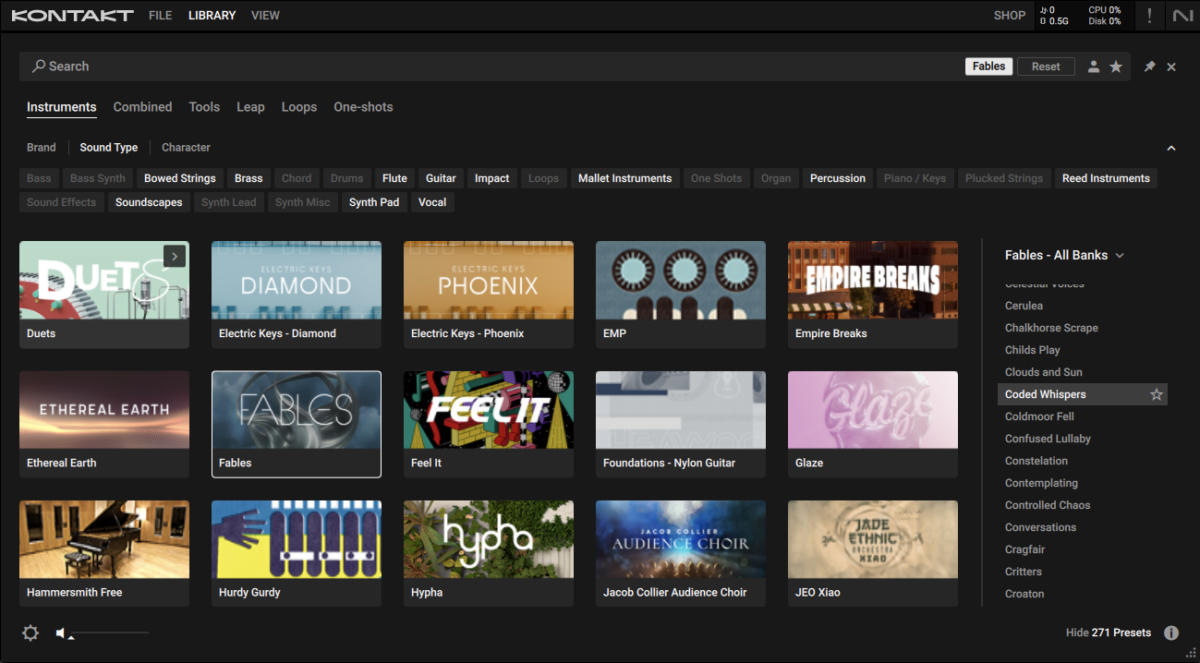Click the arrow on the Duets tile
Image resolution: width=1200 pixels, height=663 pixels.
pyautogui.click(x=174, y=257)
